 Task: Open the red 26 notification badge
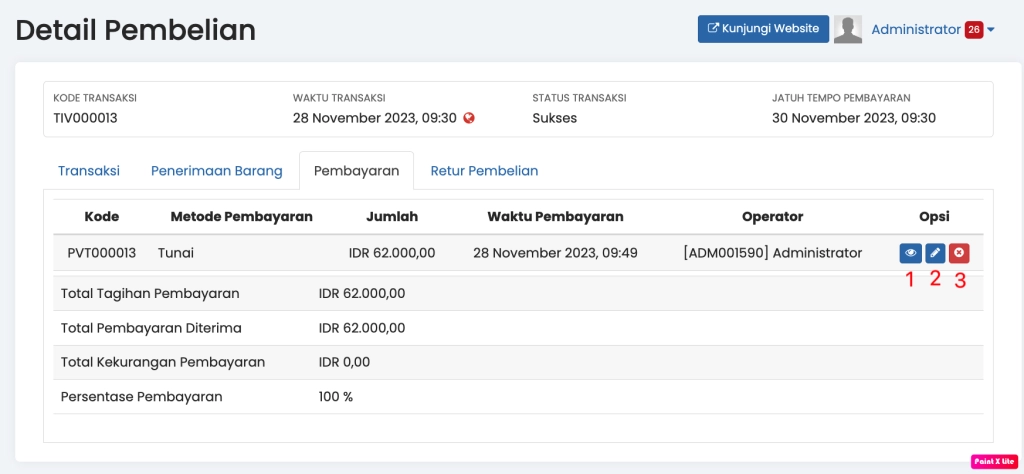click(x=974, y=29)
